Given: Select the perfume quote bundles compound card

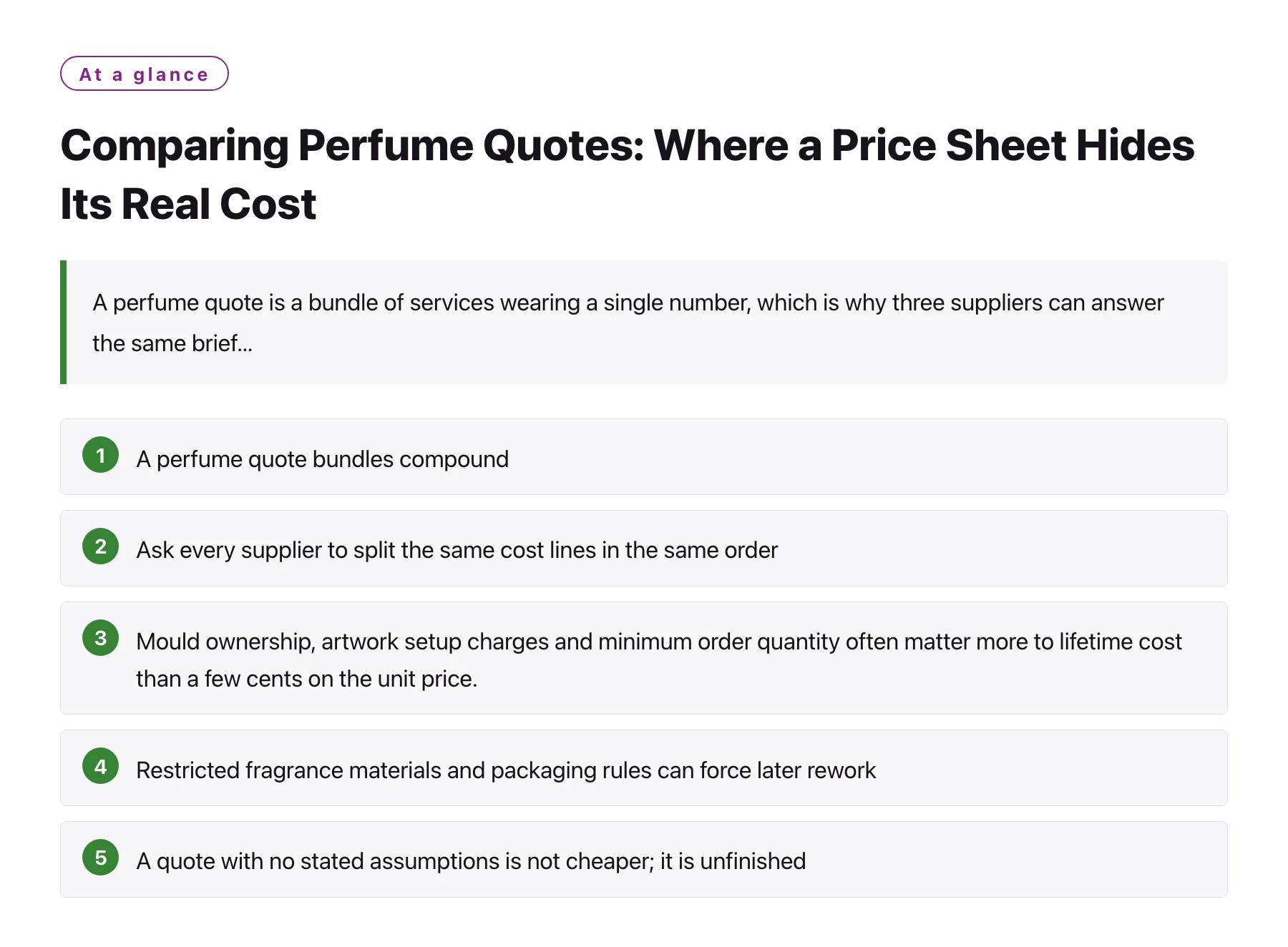Looking at the screenshot, I should point(644,457).
